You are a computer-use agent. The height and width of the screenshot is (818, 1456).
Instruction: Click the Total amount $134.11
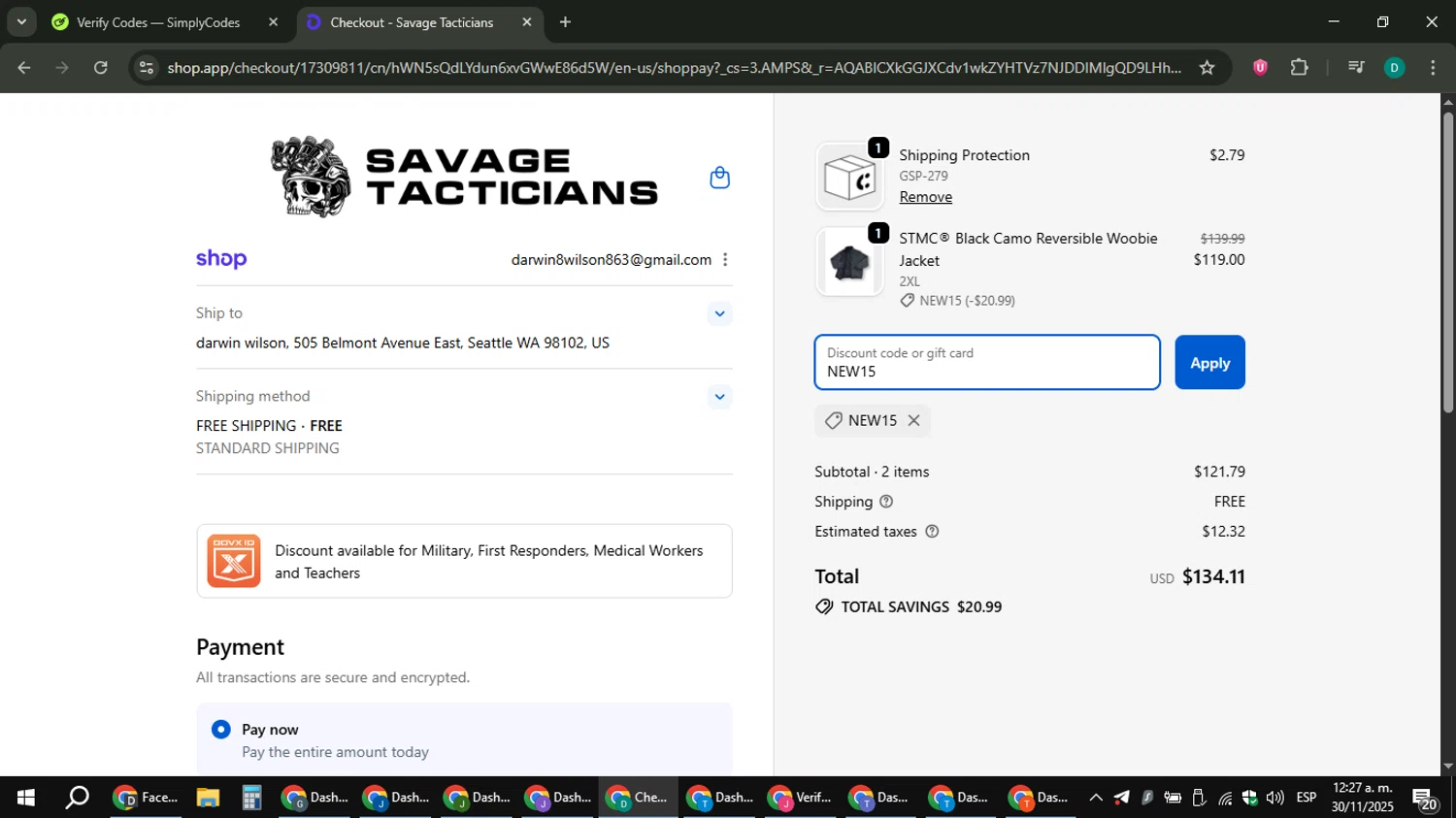[1213, 577]
